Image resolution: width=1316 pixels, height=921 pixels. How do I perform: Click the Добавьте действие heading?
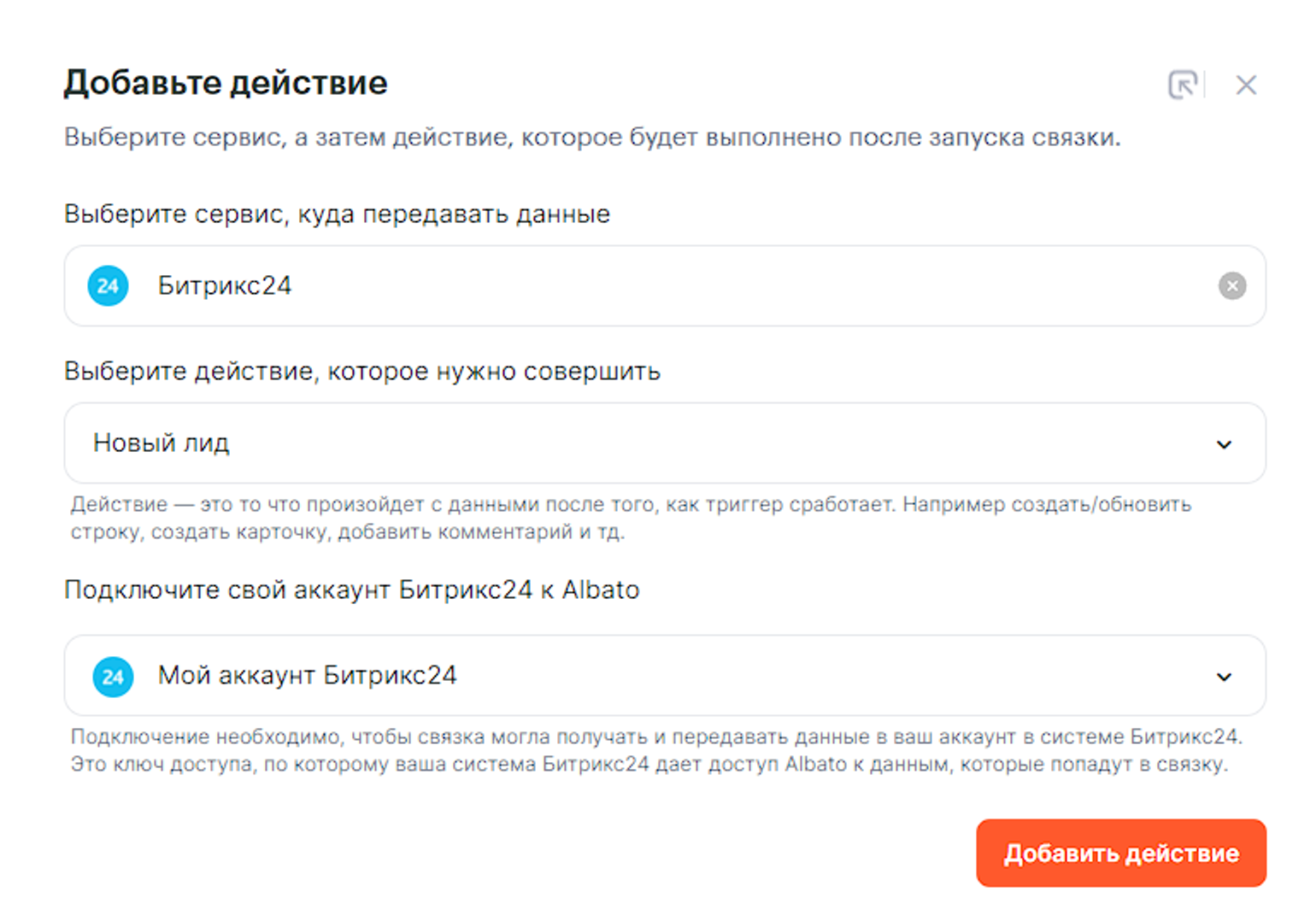pos(226,83)
